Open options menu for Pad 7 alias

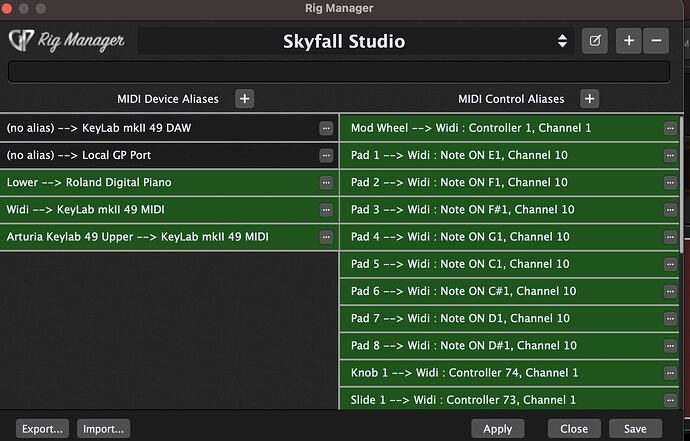(670, 319)
